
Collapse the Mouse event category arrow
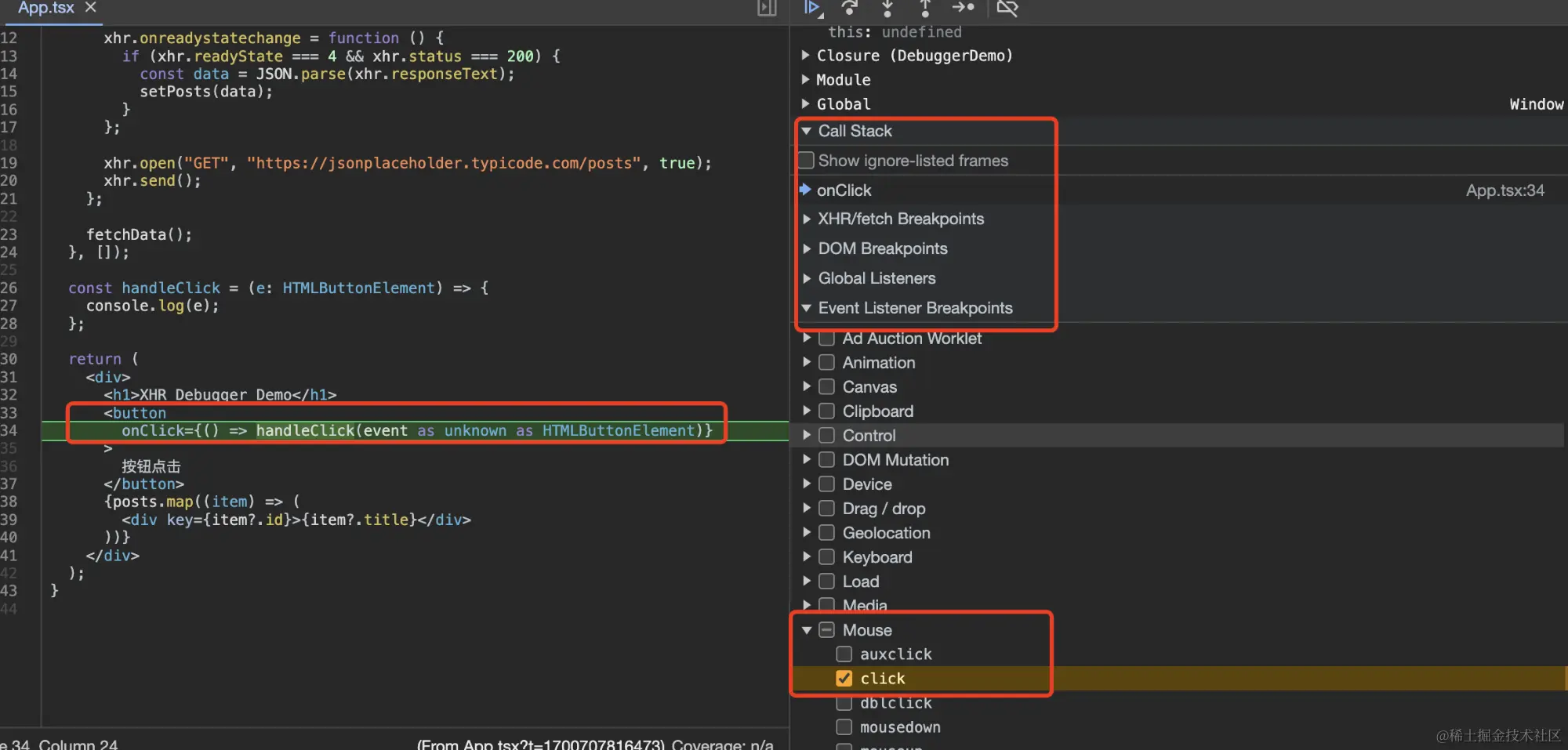[x=807, y=630]
